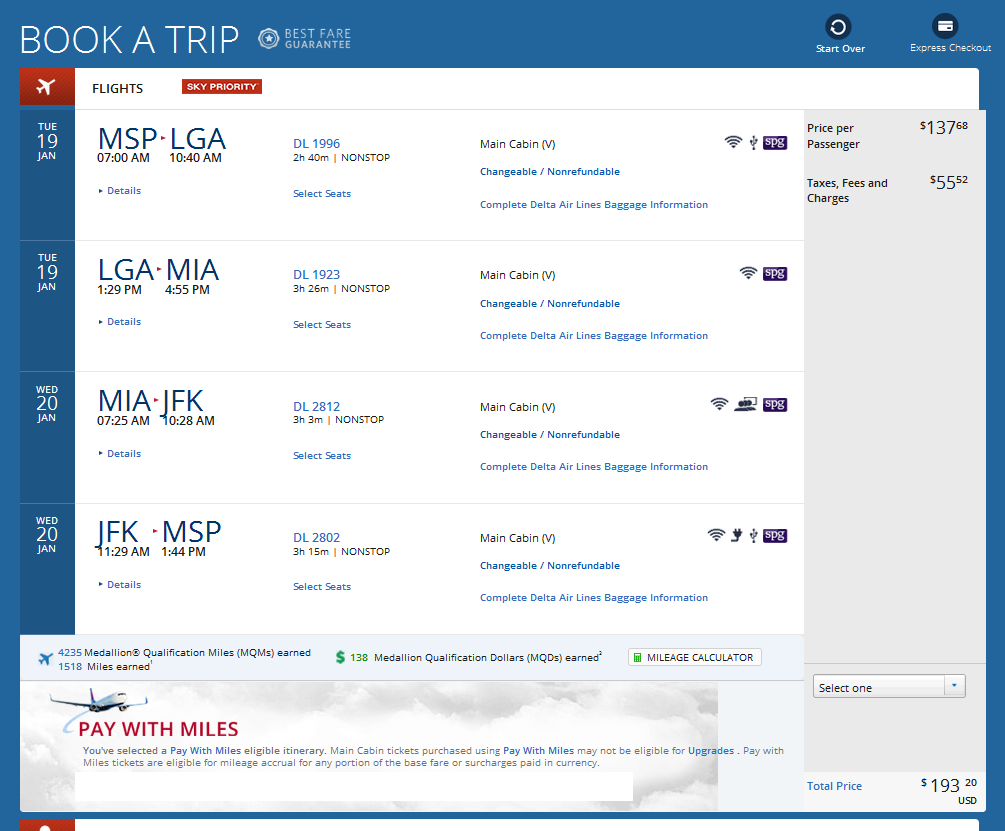Click the Sky Priority badge
Screen dimensions: 1005x831
(x=221, y=87)
